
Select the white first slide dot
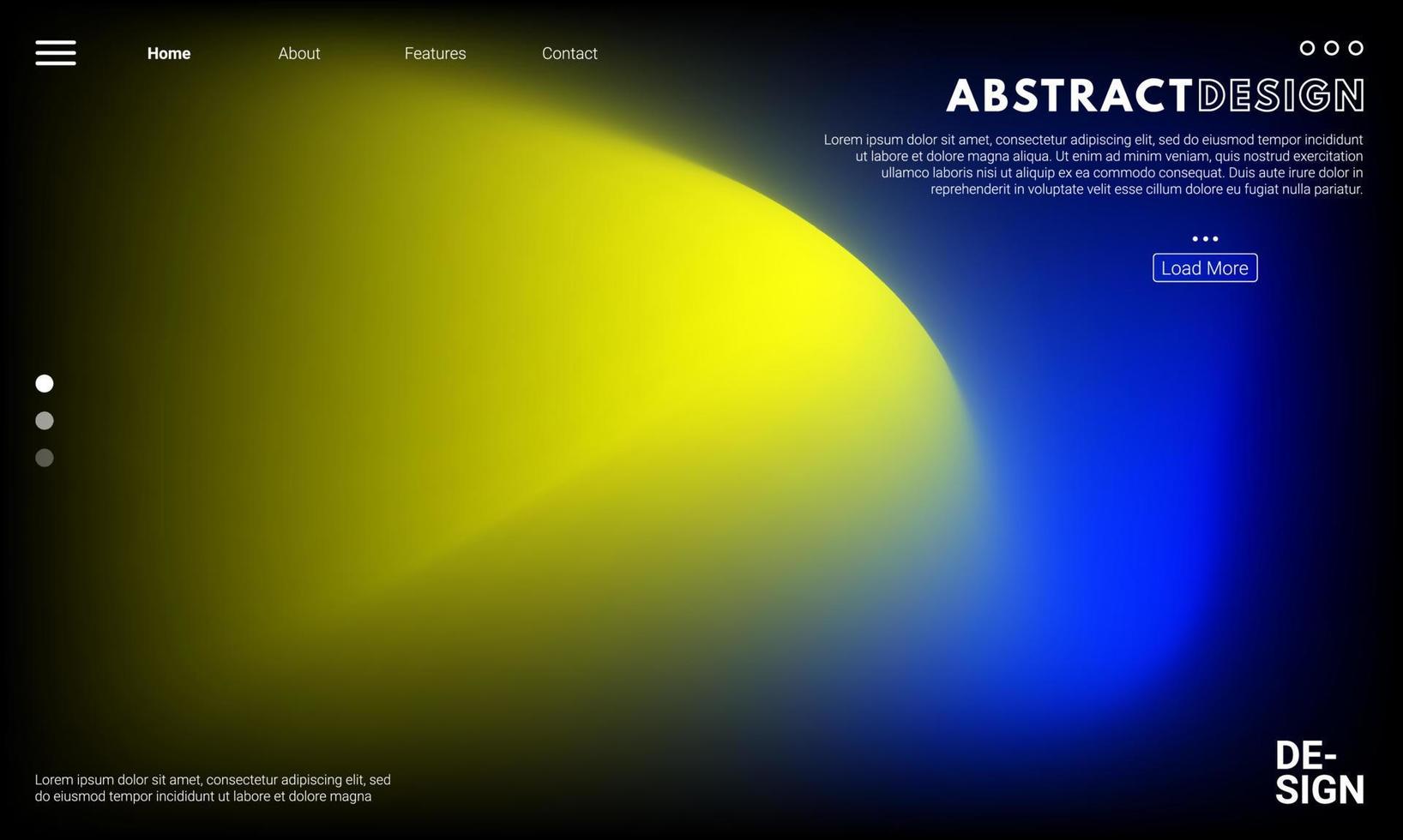(x=45, y=383)
